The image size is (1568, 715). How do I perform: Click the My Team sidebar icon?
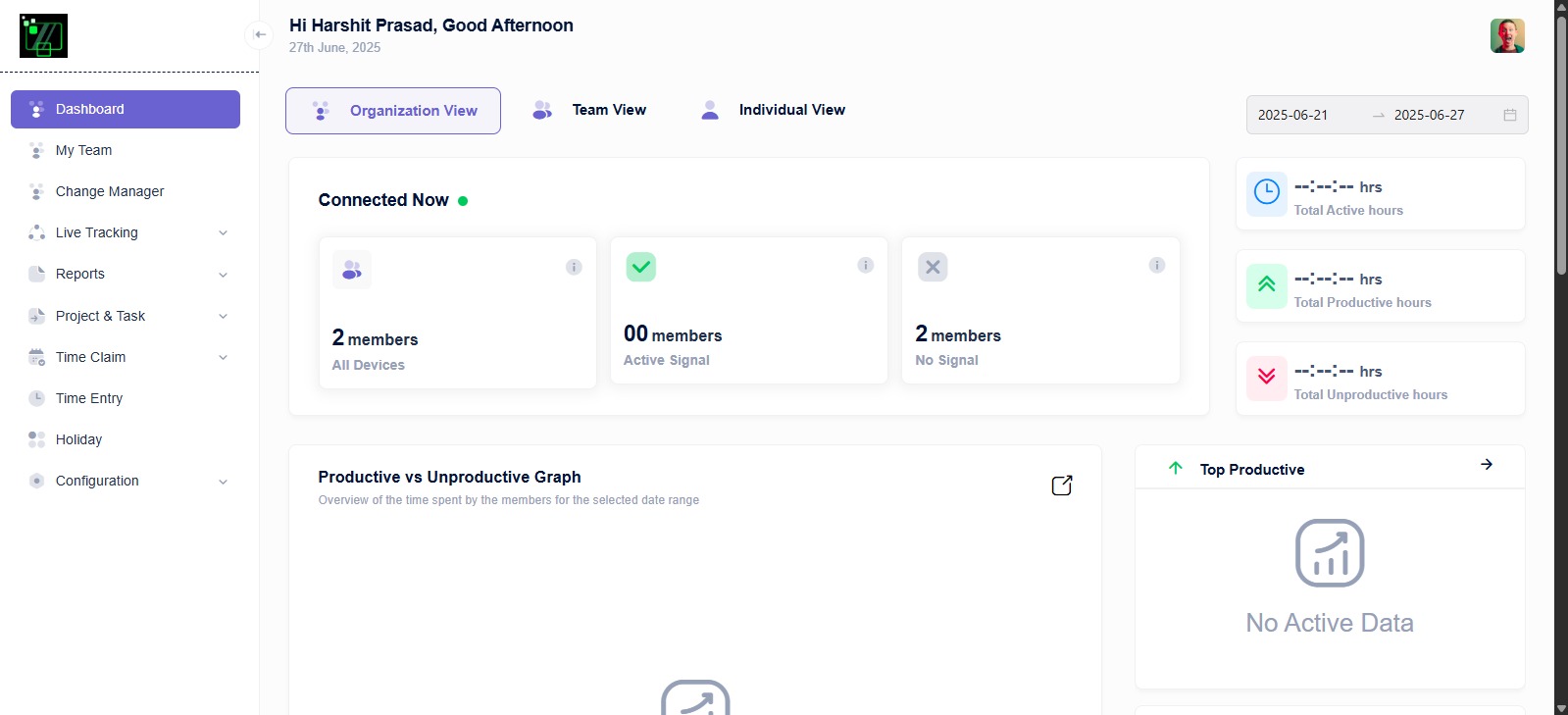point(36,150)
